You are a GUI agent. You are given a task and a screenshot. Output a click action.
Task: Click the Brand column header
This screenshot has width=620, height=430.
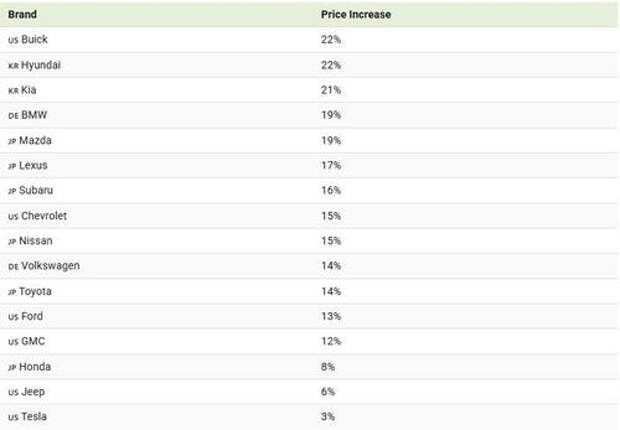point(23,15)
